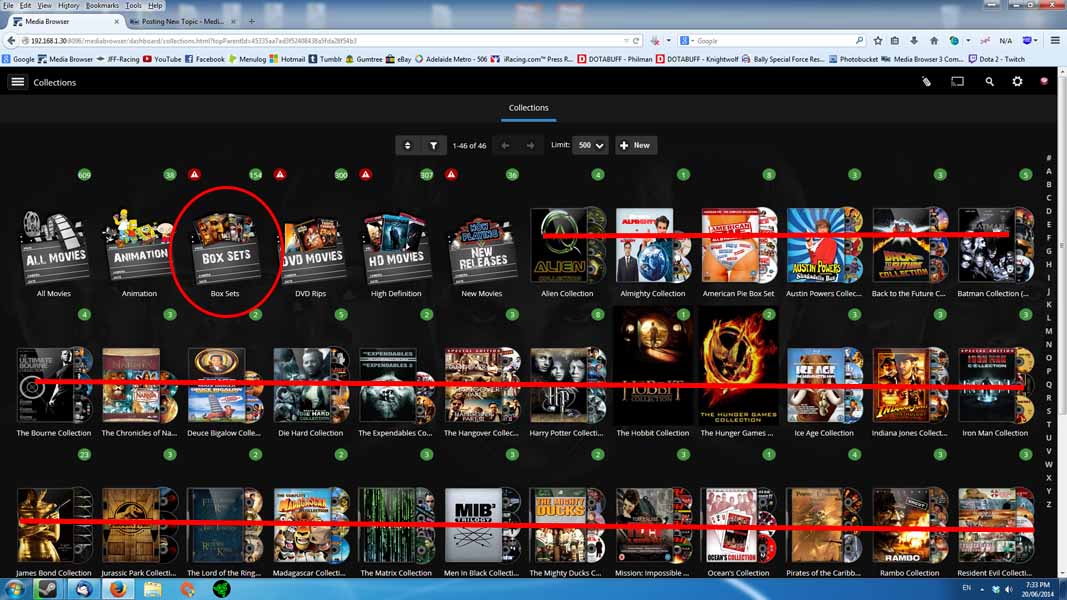Open the settings gear in Media Browser header
This screenshot has height=600, width=1067.
(1017, 82)
